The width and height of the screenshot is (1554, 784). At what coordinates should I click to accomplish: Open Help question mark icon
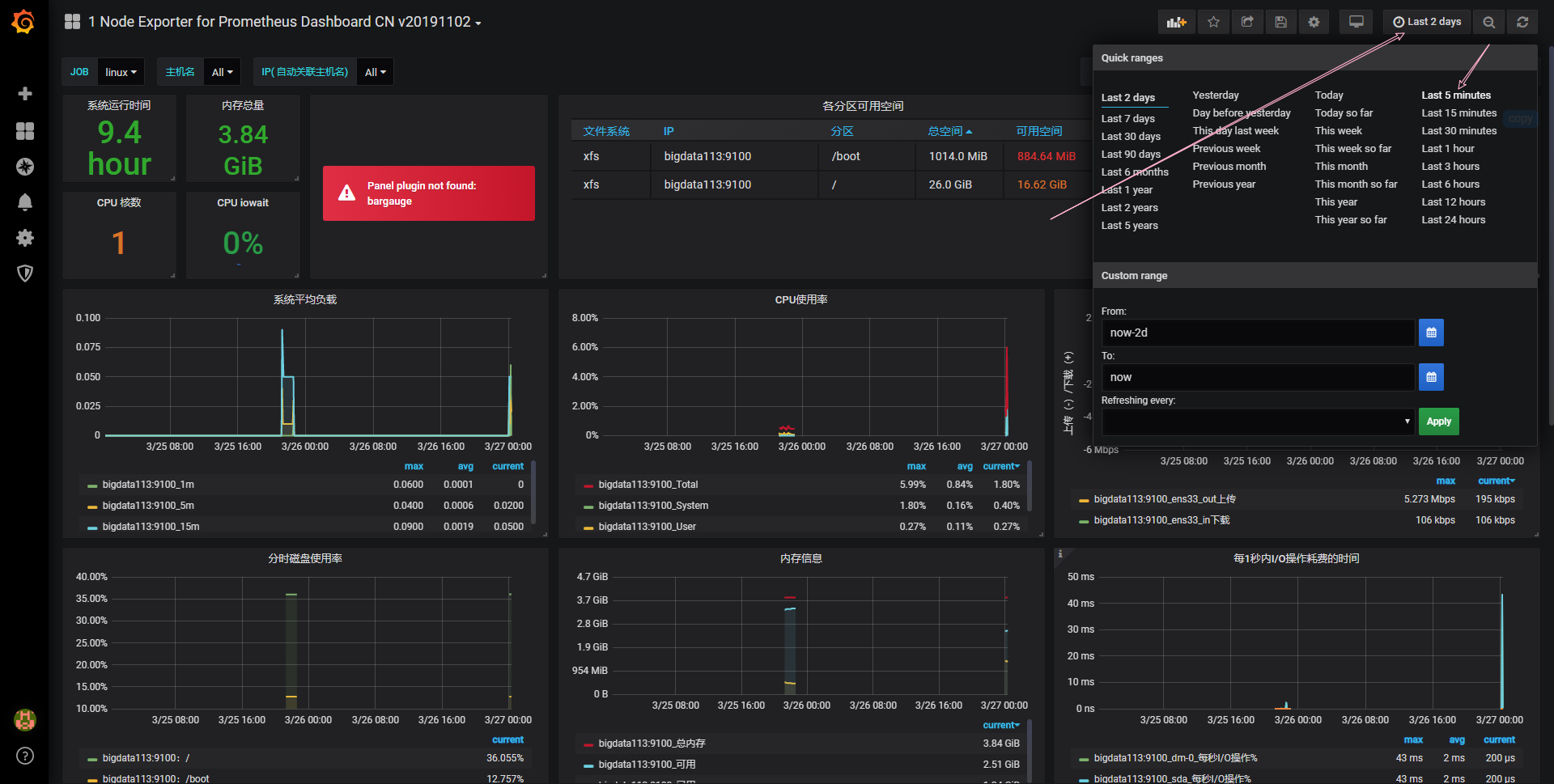tap(25, 756)
